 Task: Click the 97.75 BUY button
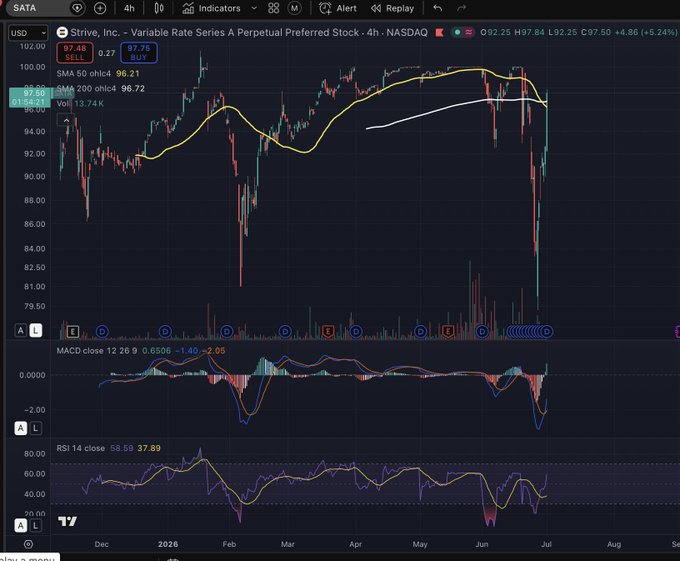139,53
